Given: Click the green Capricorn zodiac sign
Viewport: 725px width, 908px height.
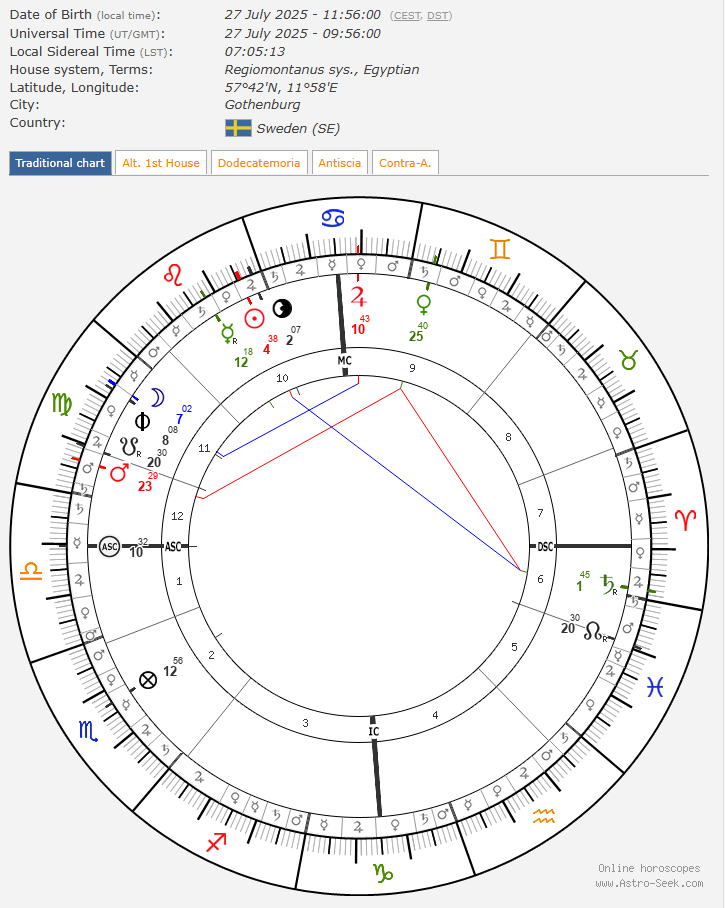Looking at the screenshot, I should tap(383, 873).
